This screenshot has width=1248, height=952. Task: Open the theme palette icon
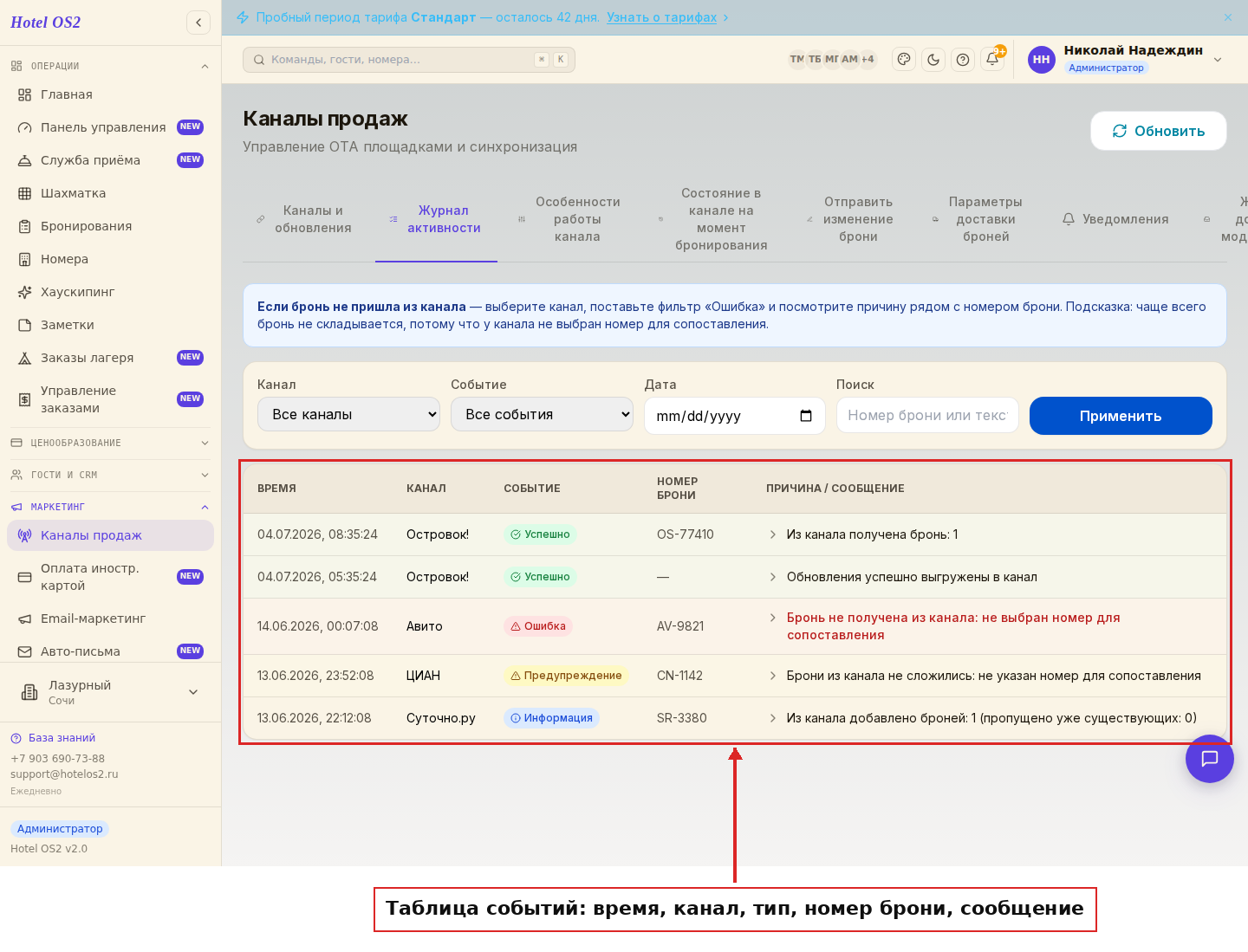click(x=904, y=59)
